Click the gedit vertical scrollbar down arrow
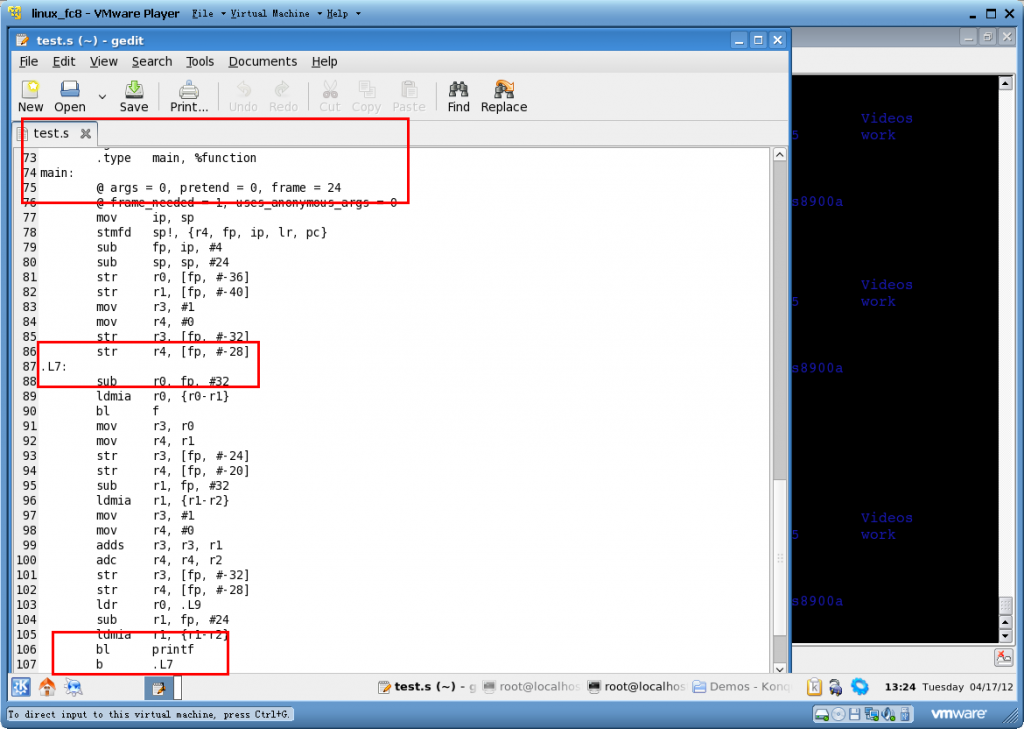Screen dimensions: 1024x729 (x=780, y=666)
